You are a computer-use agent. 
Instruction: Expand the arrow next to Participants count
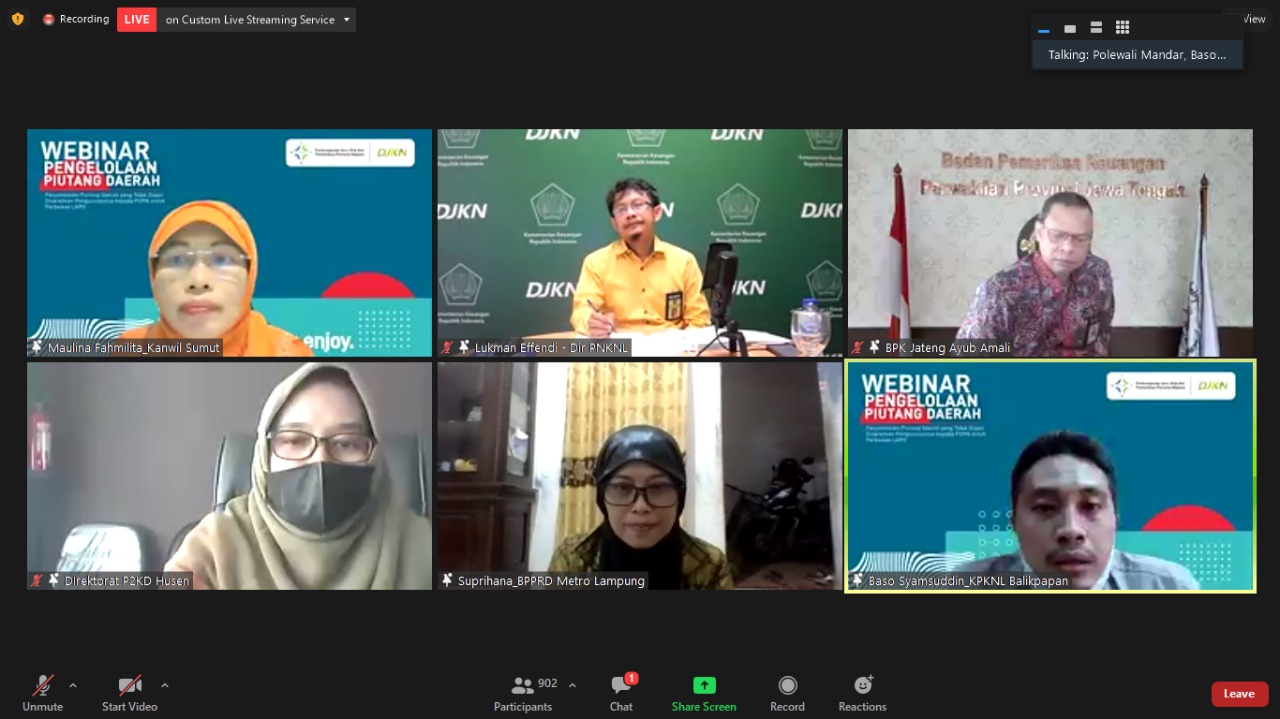point(572,685)
